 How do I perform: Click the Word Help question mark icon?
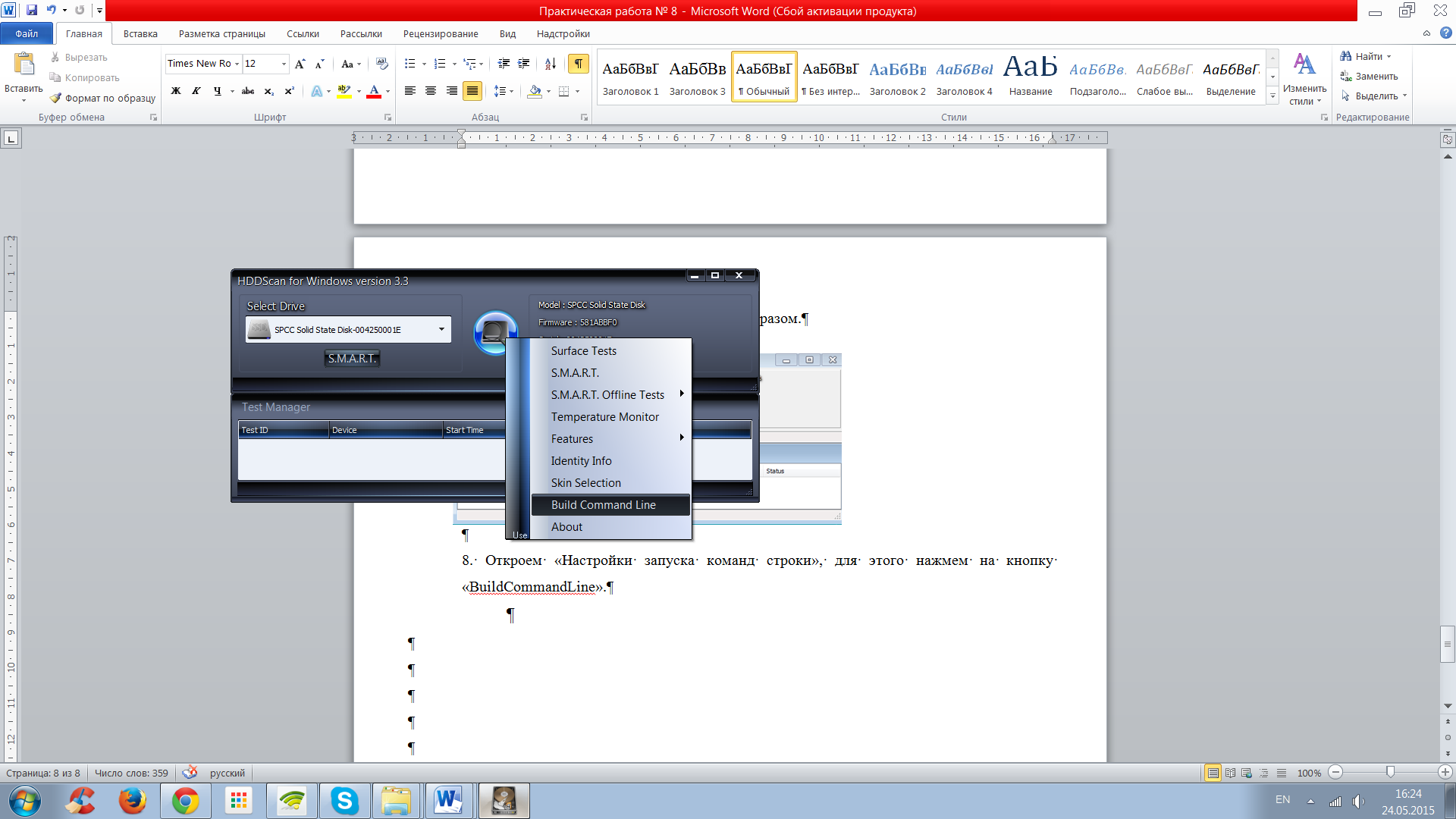click(x=1446, y=33)
